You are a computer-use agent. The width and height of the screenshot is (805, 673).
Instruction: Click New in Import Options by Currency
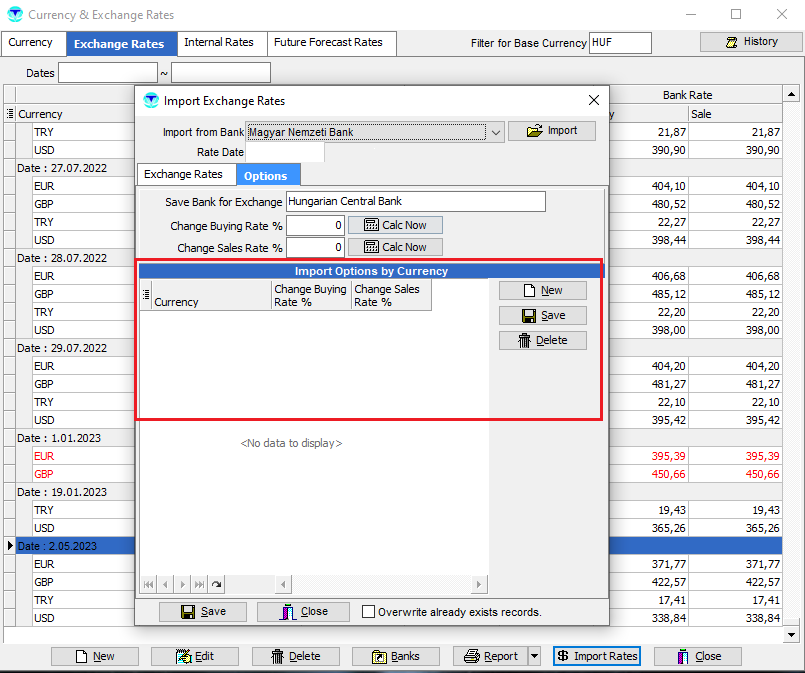coord(542,290)
